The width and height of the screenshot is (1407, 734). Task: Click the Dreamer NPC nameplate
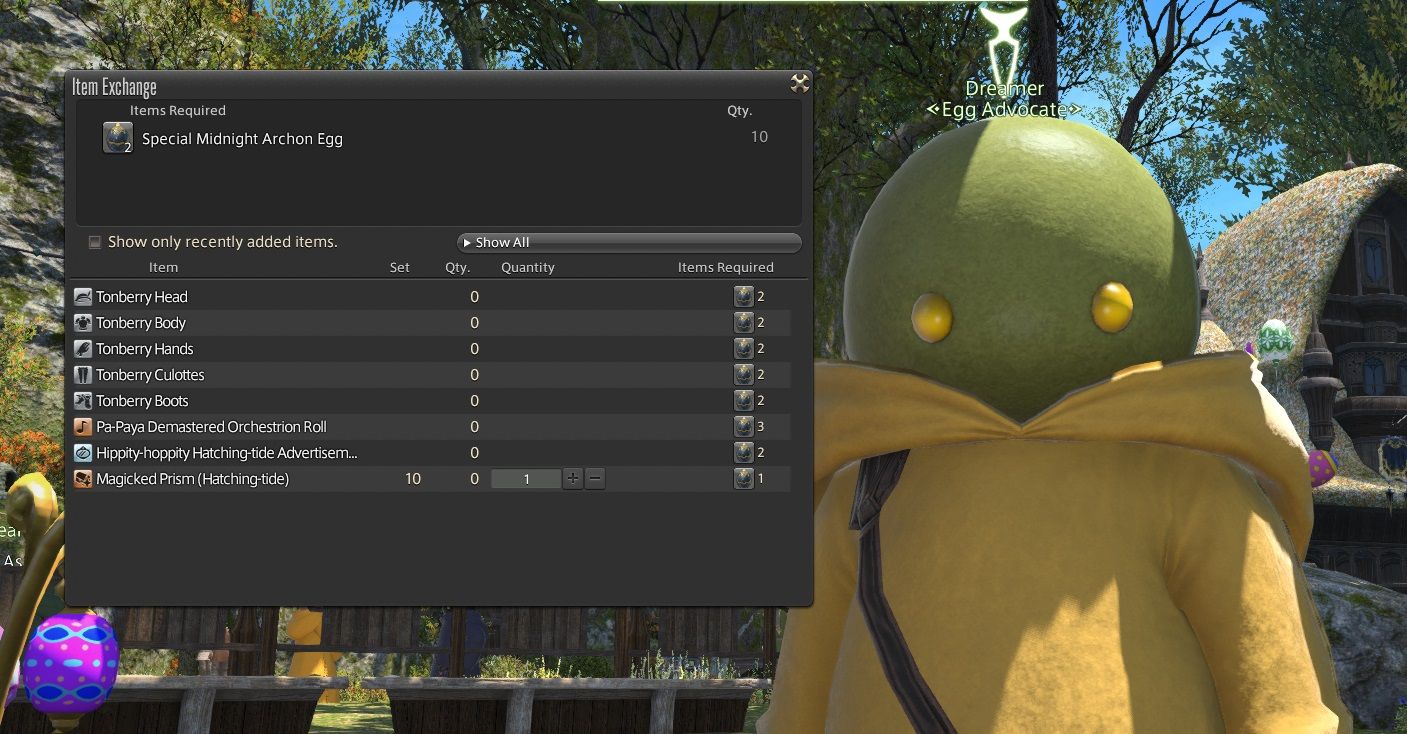[x=1004, y=89]
